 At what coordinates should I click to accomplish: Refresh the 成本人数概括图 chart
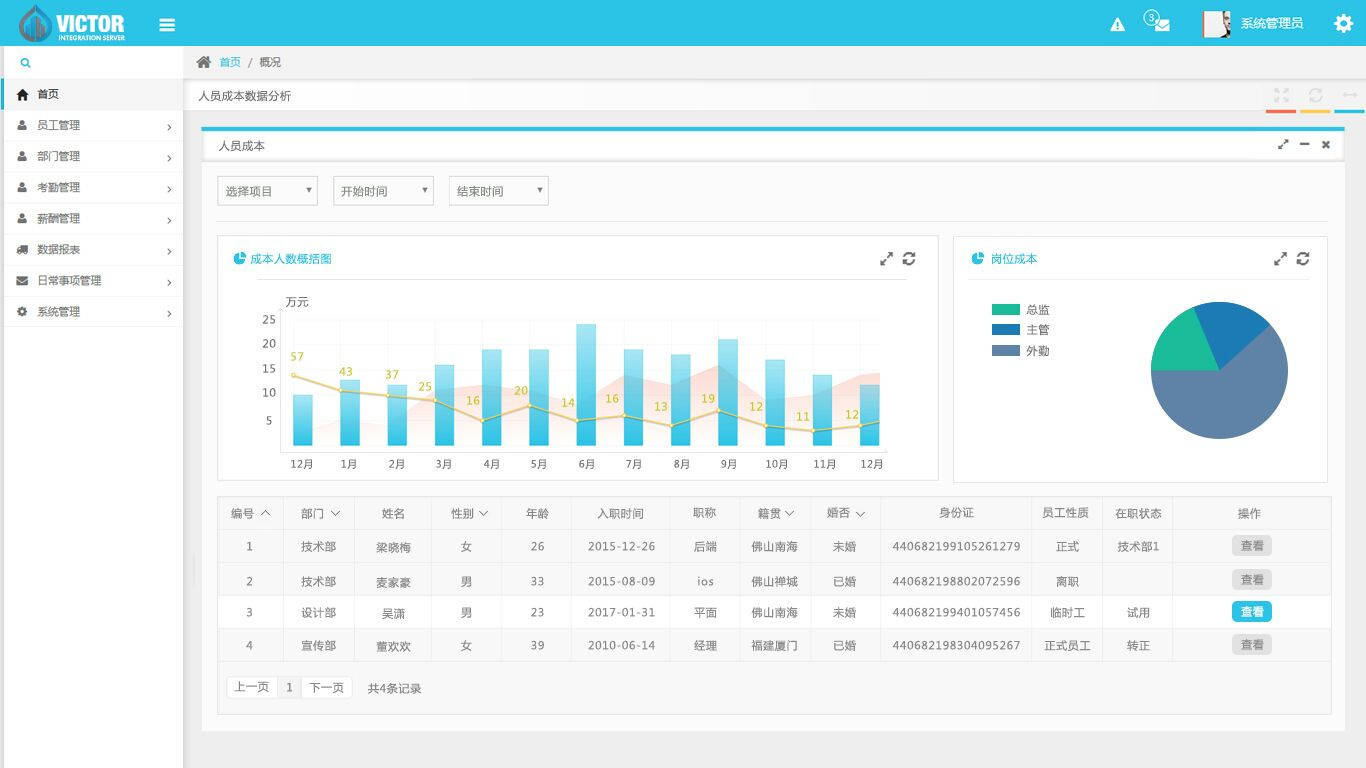click(x=909, y=259)
